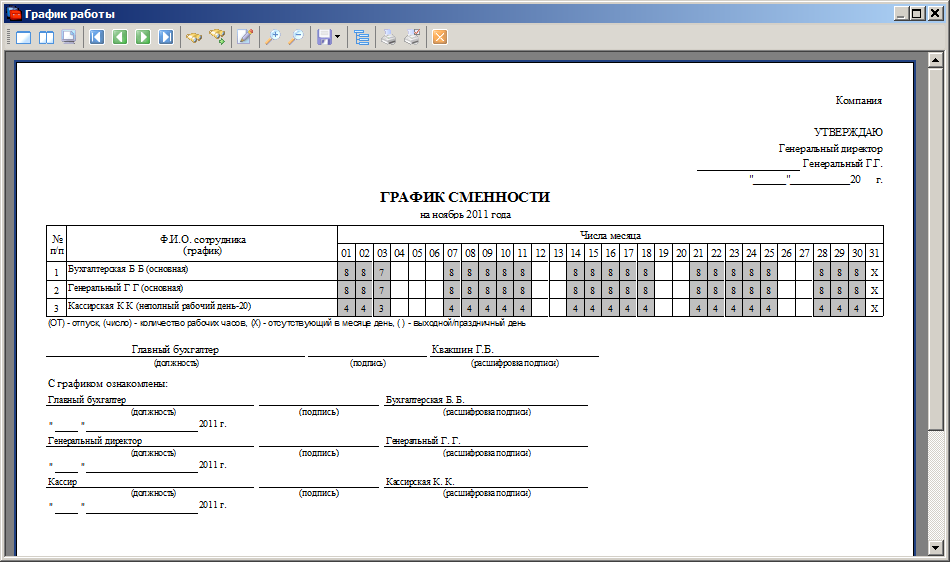Close the preview with orange X icon
950x562 pixels.
click(440, 38)
